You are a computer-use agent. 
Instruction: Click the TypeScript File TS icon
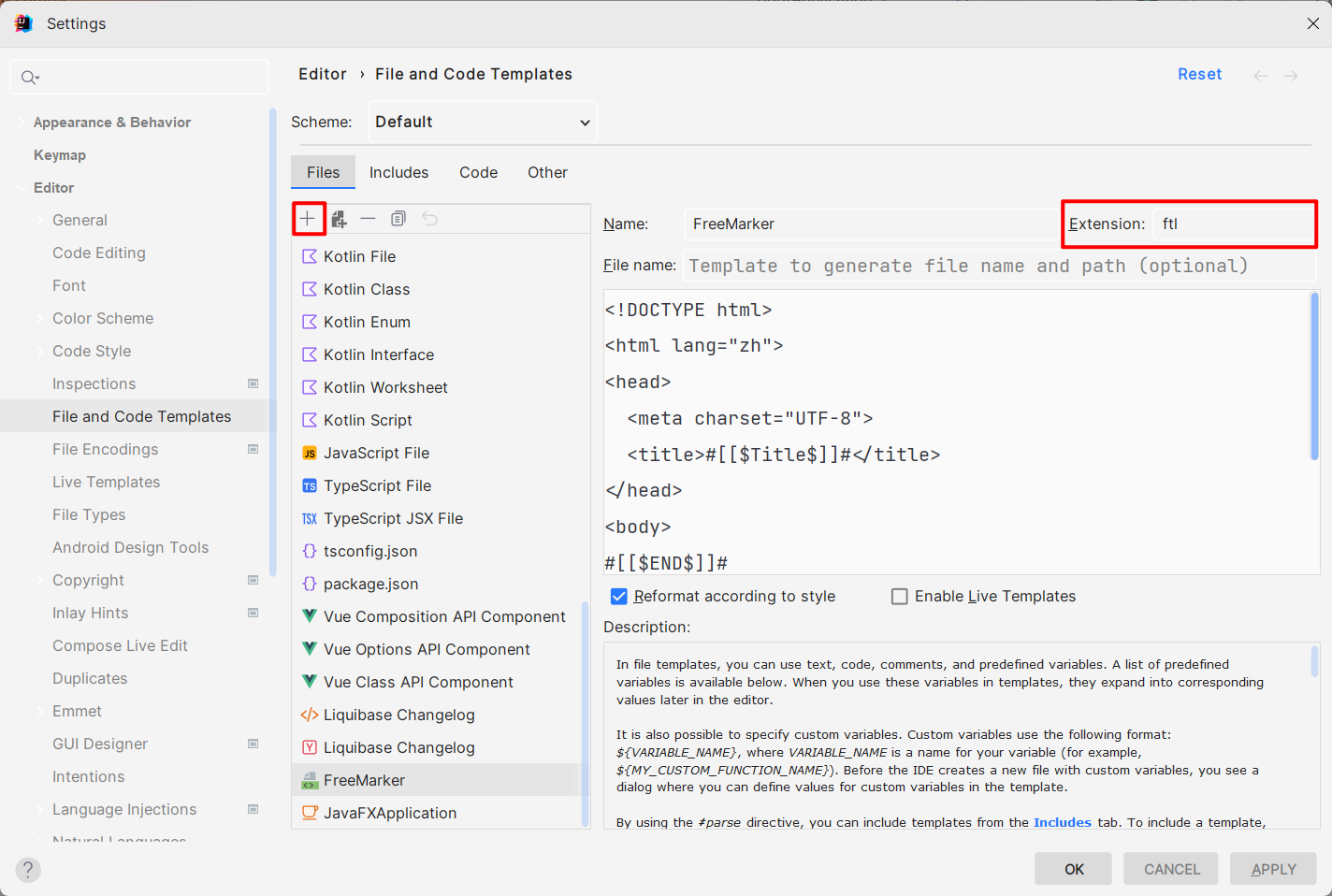point(310,485)
